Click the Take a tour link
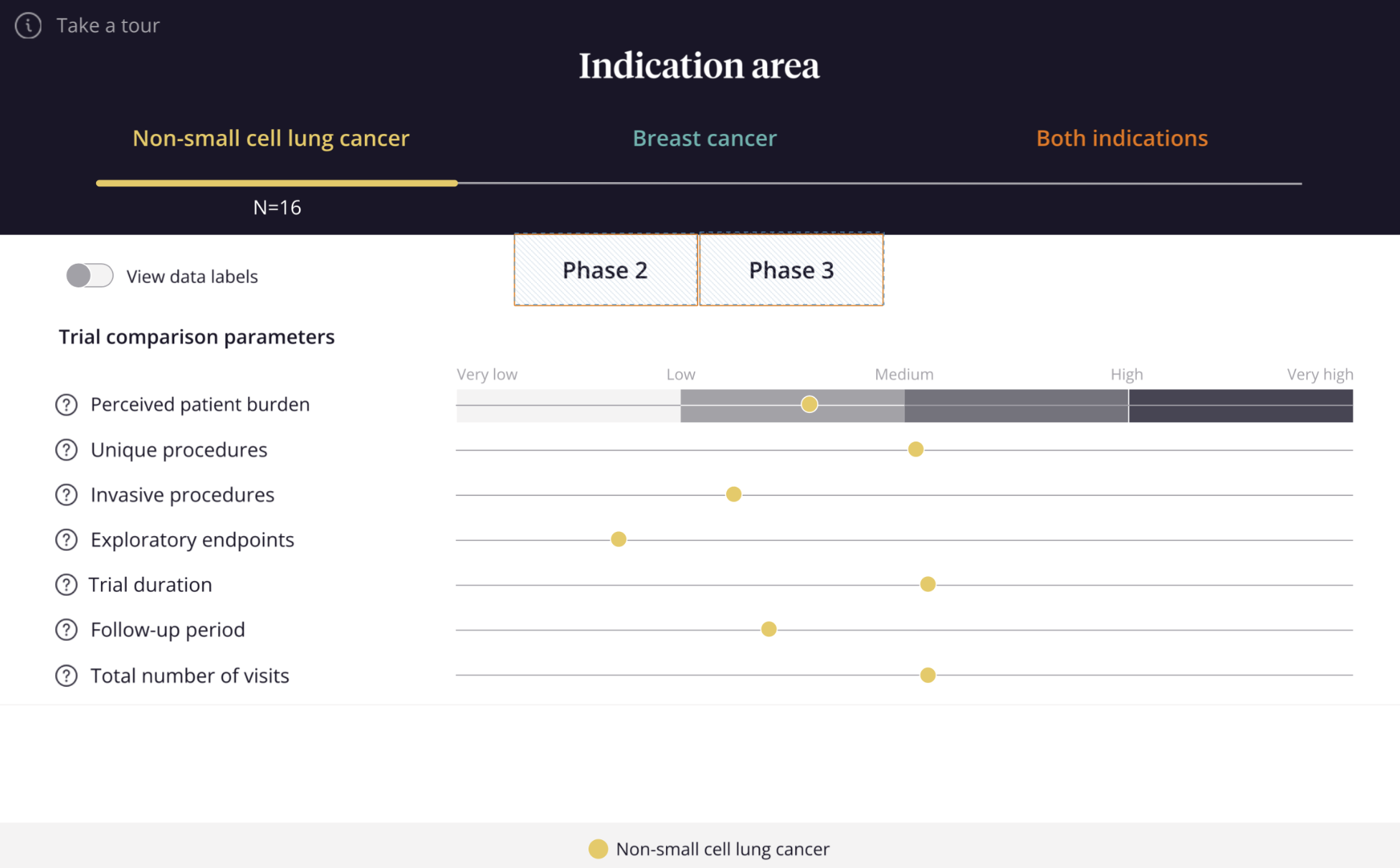This screenshot has width=1400, height=868. [108, 26]
